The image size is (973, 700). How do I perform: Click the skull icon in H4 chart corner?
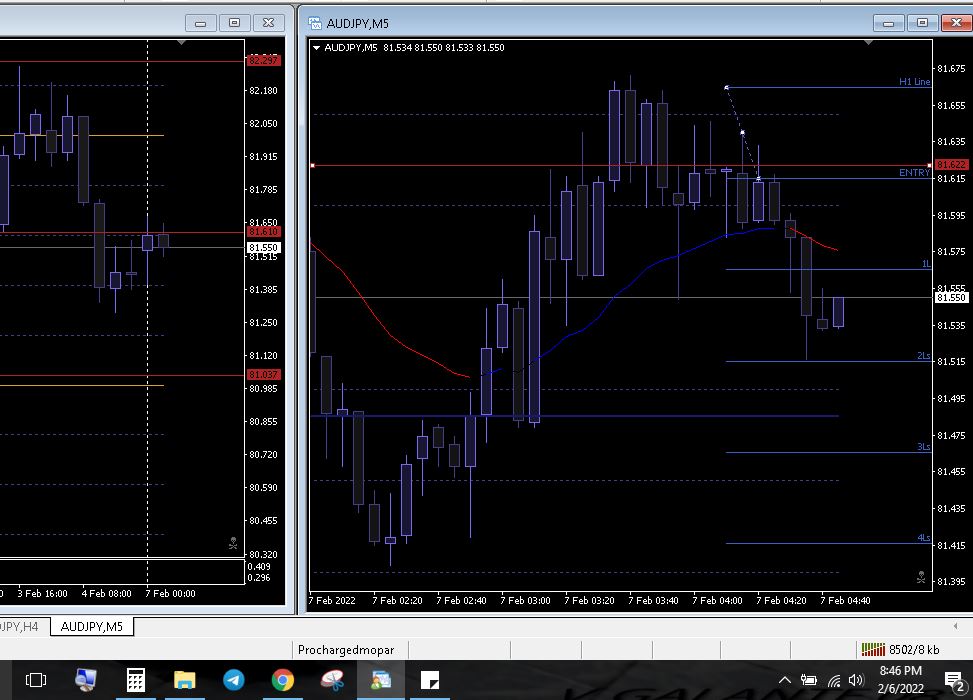click(233, 544)
